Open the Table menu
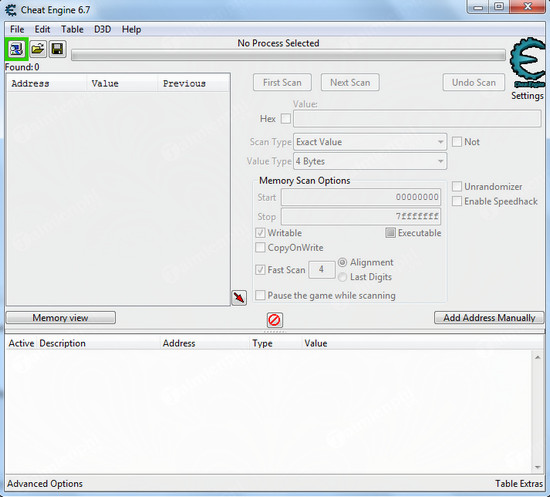The image size is (550, 497). pos(72,29)
